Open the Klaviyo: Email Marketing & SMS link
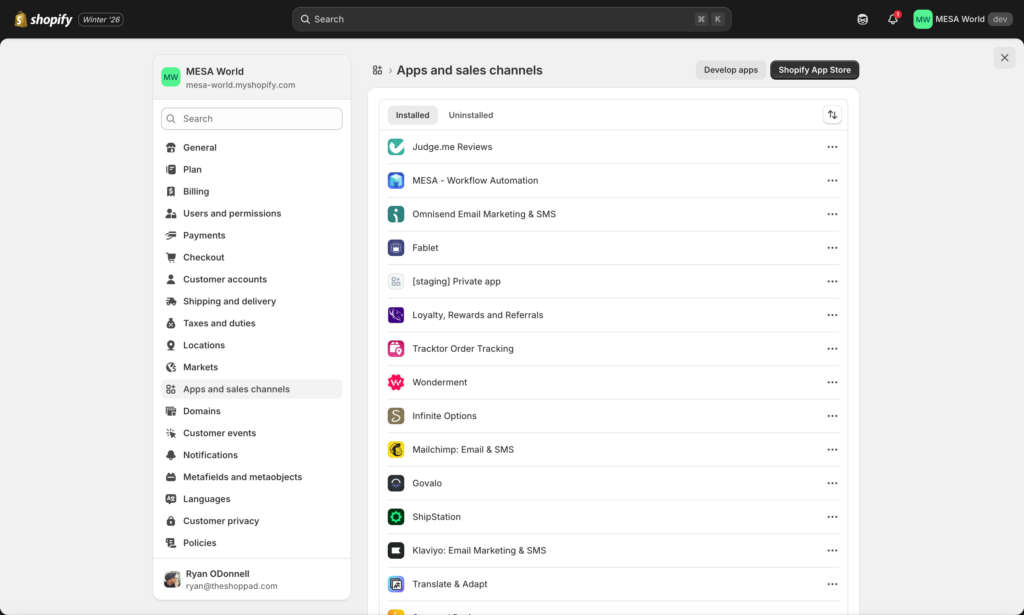The image size is (1024, 615). tap(479, 550)
